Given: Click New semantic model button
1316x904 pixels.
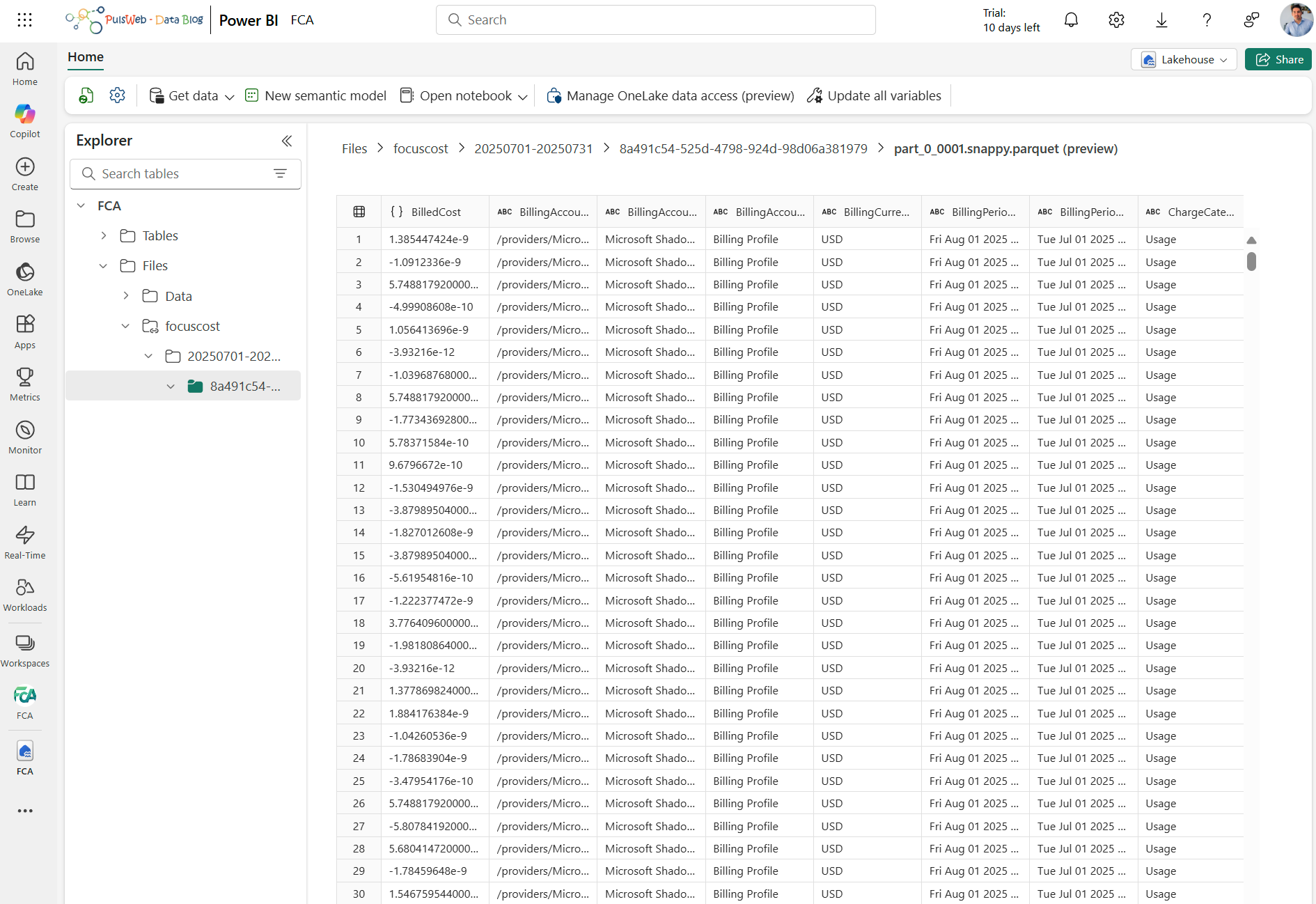Looking at the screenshot, I should [x=316, y=95].
